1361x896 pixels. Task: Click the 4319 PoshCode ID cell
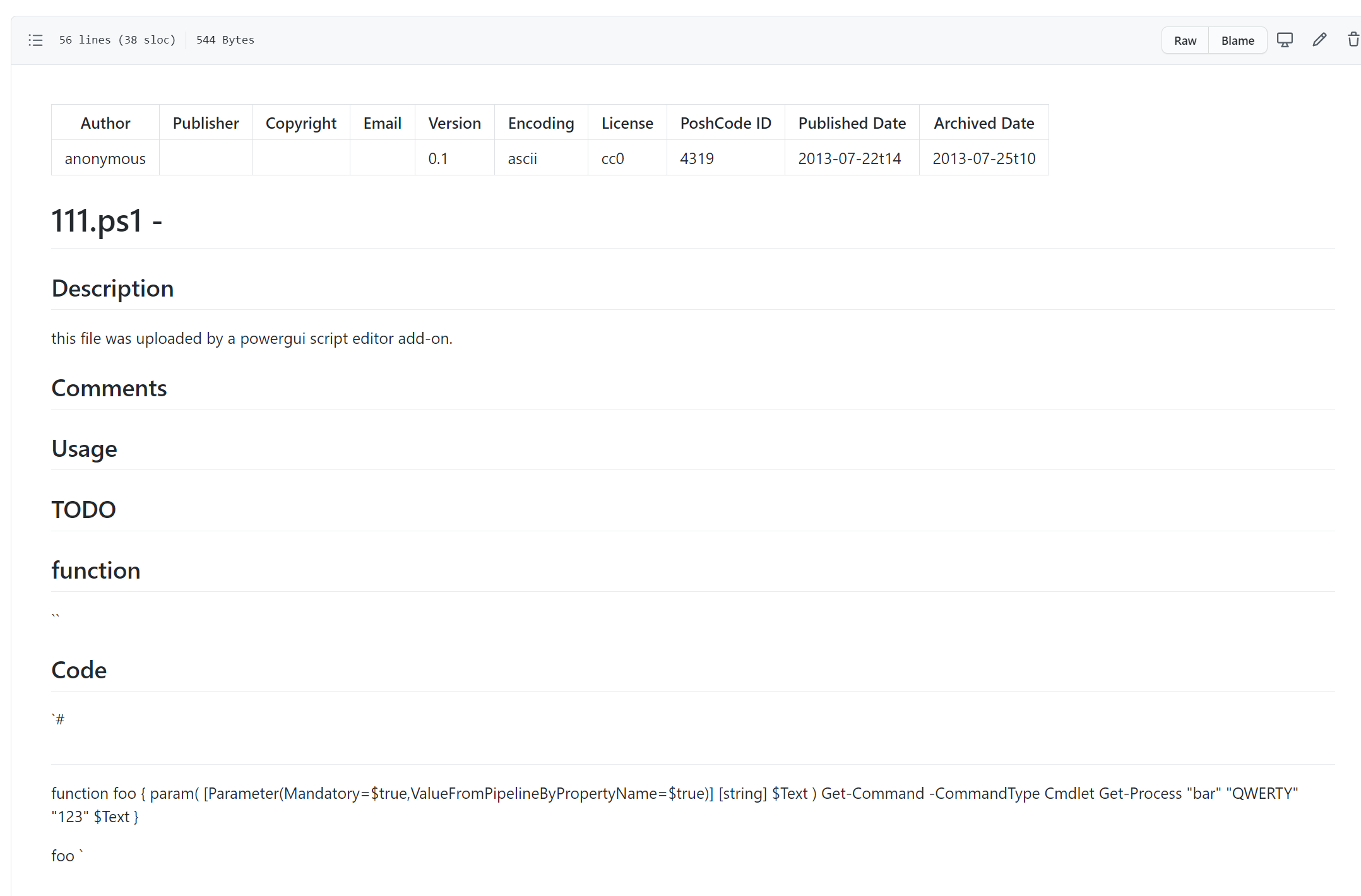pyautogui.click(x=697, y=158)
